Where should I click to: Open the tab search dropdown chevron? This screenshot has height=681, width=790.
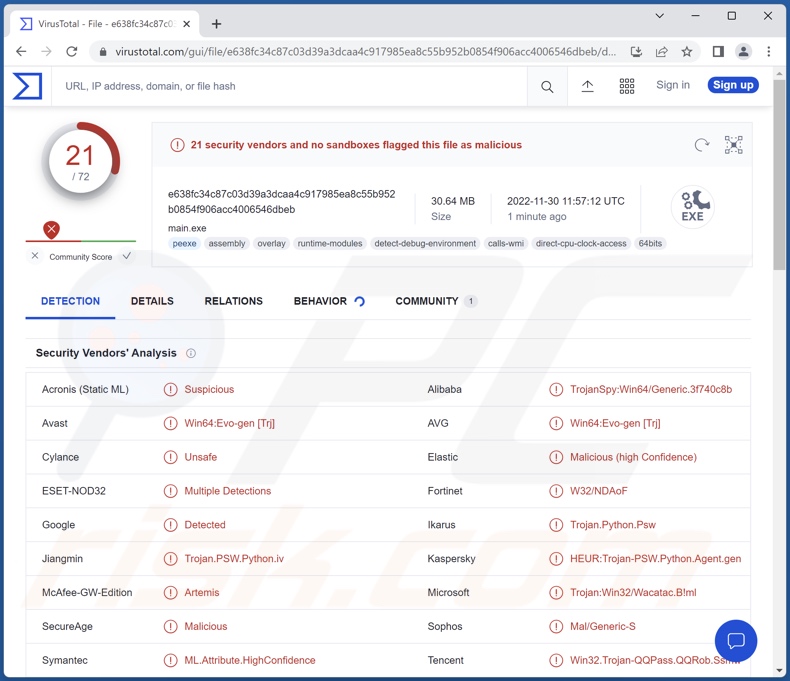coord(660,16)
